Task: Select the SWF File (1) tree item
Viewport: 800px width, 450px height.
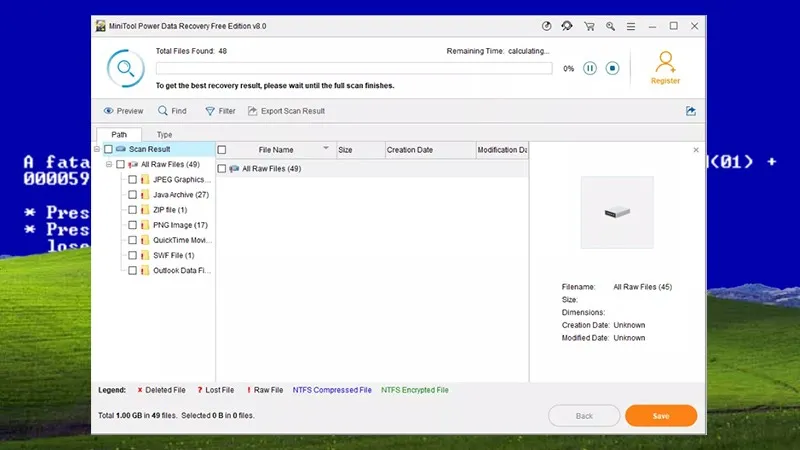Action: pyautogui.click(x=174, y=255)
